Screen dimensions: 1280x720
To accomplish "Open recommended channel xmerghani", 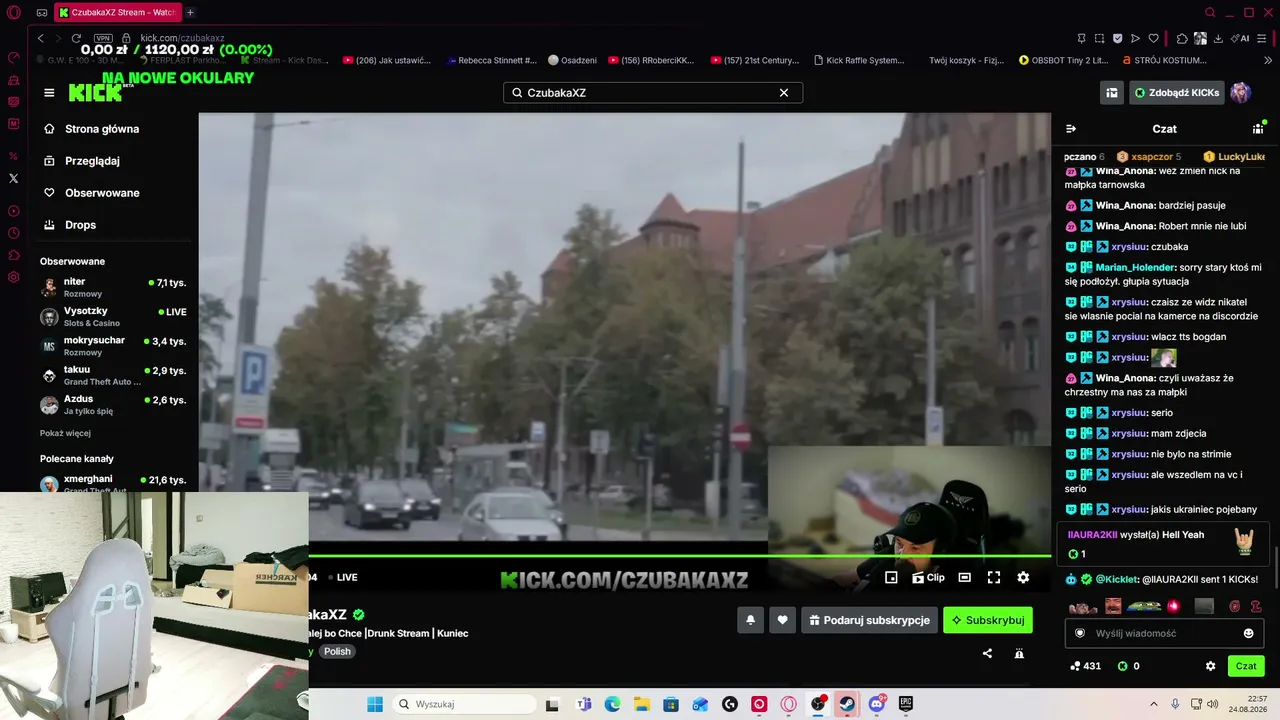I will point(113,484).
